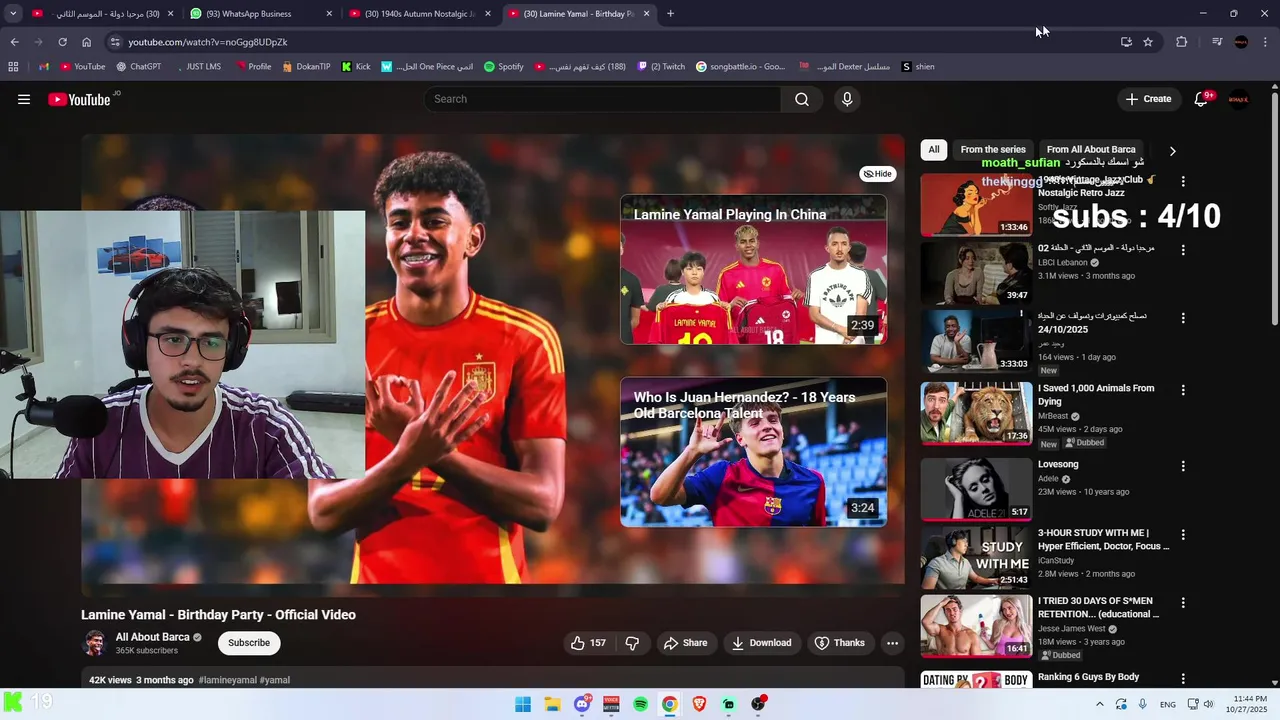Screen dimensions: 1280x720
Task: Focus the YouTube search field
Action: tap(602, 99)
